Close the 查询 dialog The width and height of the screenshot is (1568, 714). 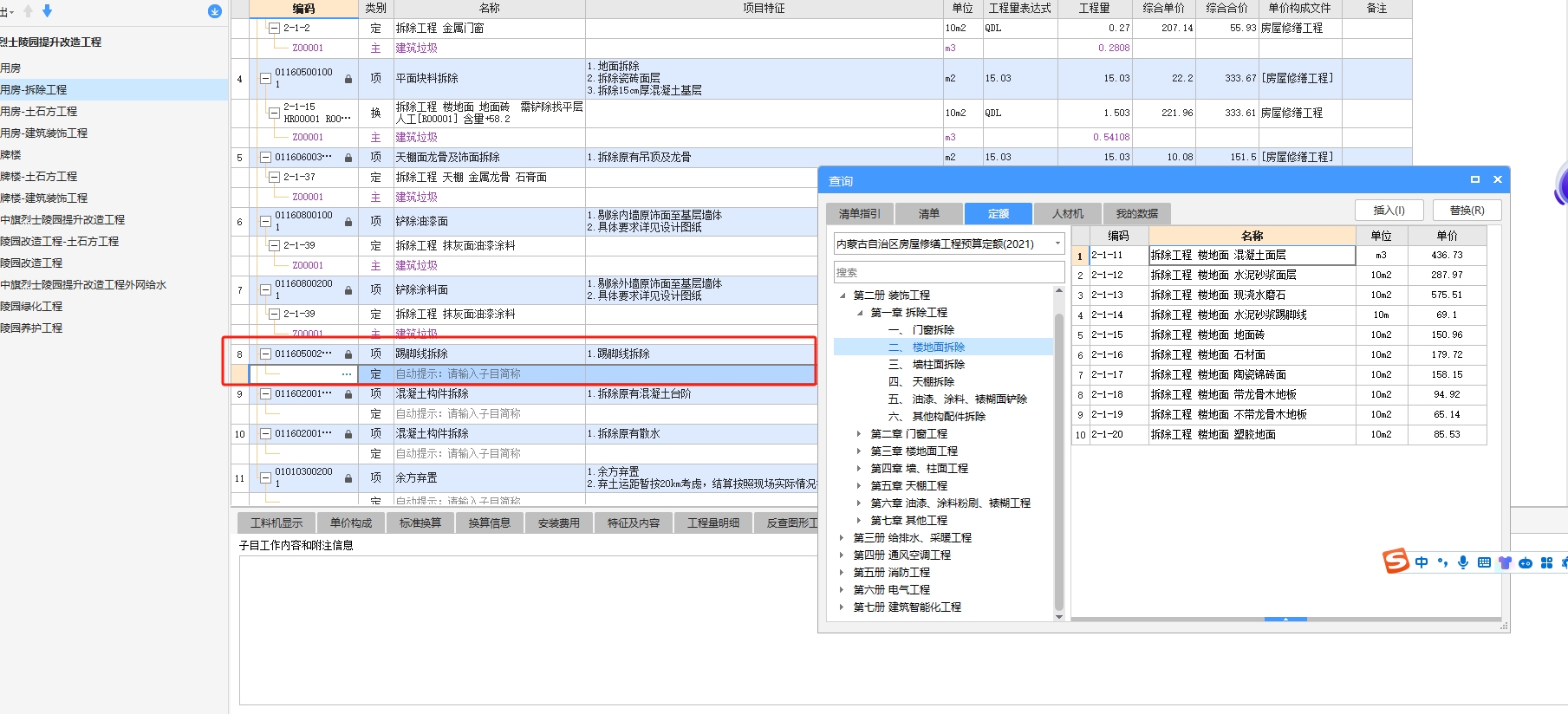click(1498, 179)
